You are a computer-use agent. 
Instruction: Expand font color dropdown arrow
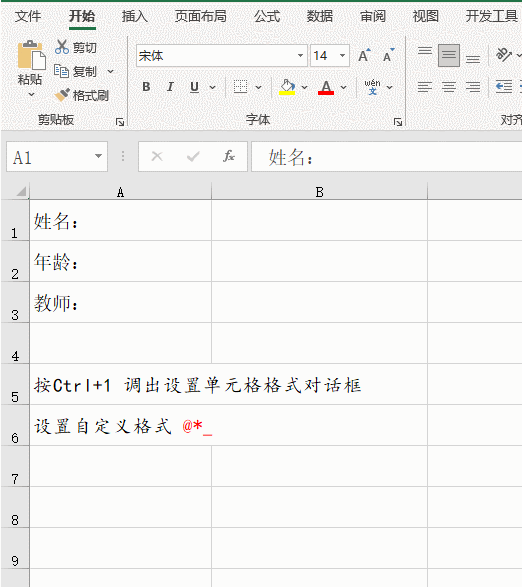pos(343,87)
